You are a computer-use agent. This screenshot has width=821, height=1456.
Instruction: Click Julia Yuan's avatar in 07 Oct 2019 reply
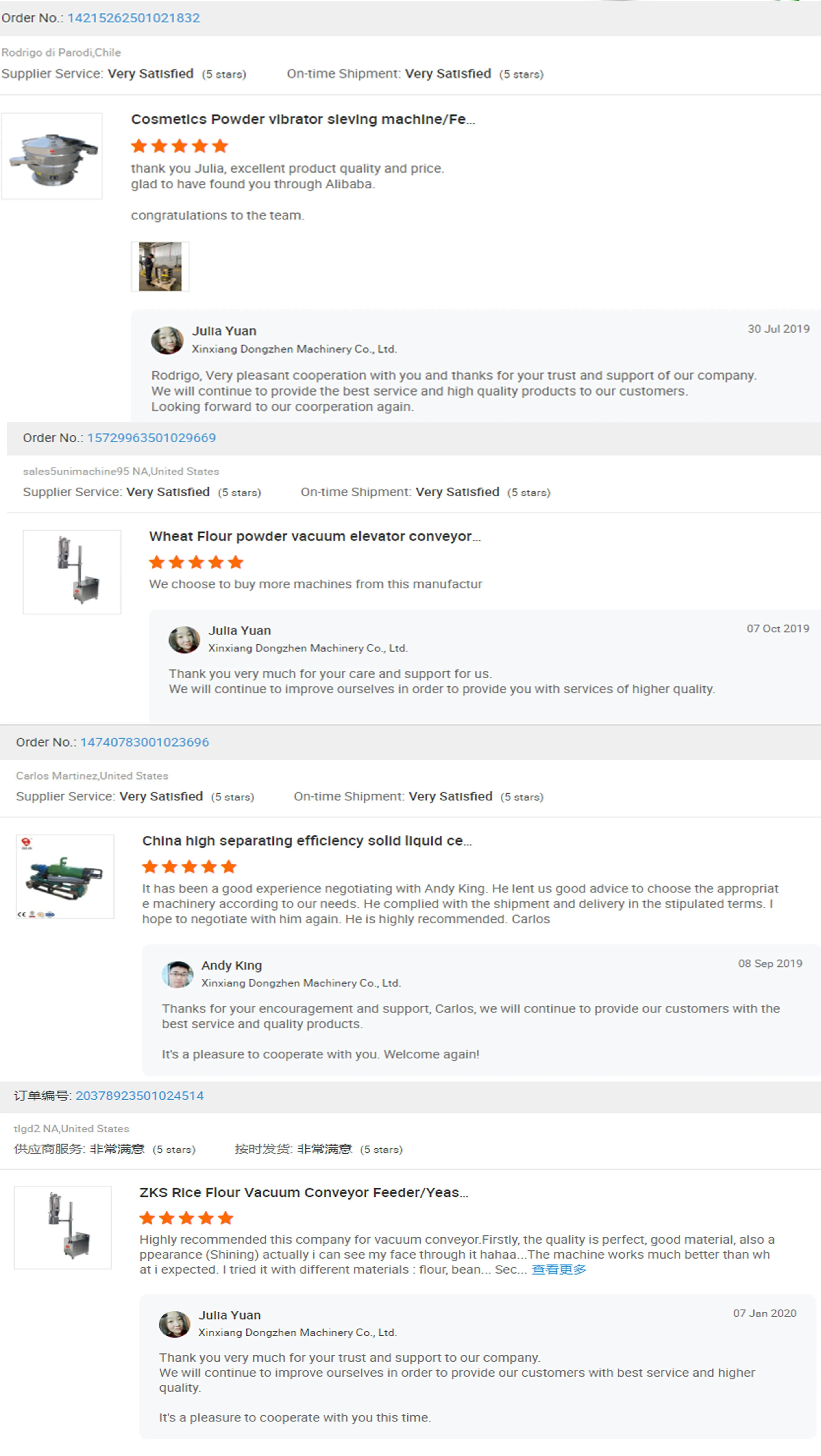(x=184, y=640)
